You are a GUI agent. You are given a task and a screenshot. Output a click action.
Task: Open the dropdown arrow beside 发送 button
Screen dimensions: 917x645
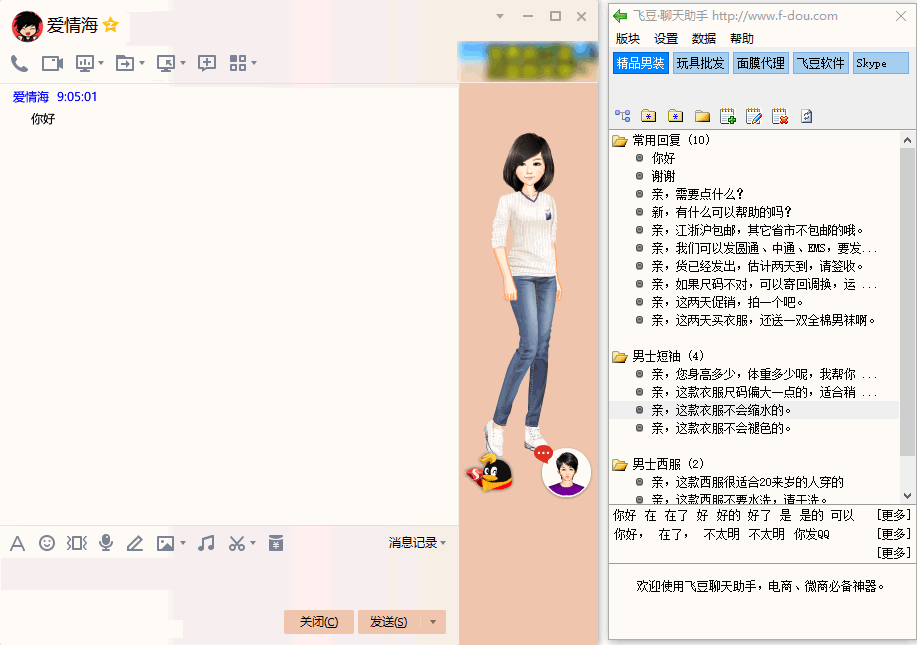[x=433, y=622]
